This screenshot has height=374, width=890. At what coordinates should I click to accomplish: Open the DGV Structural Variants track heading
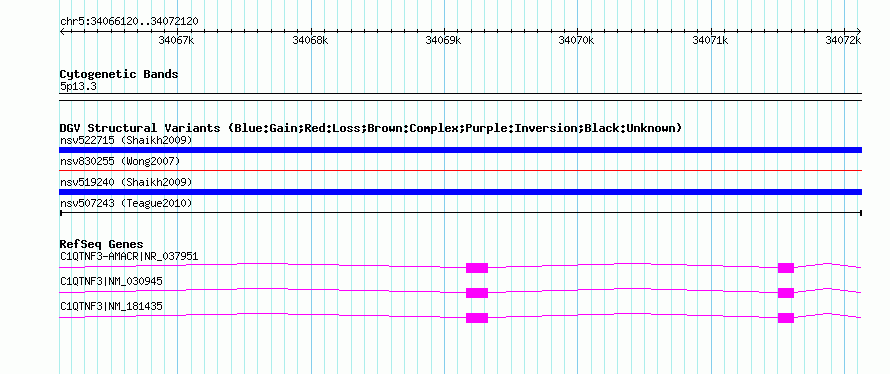tap(371, 128)
